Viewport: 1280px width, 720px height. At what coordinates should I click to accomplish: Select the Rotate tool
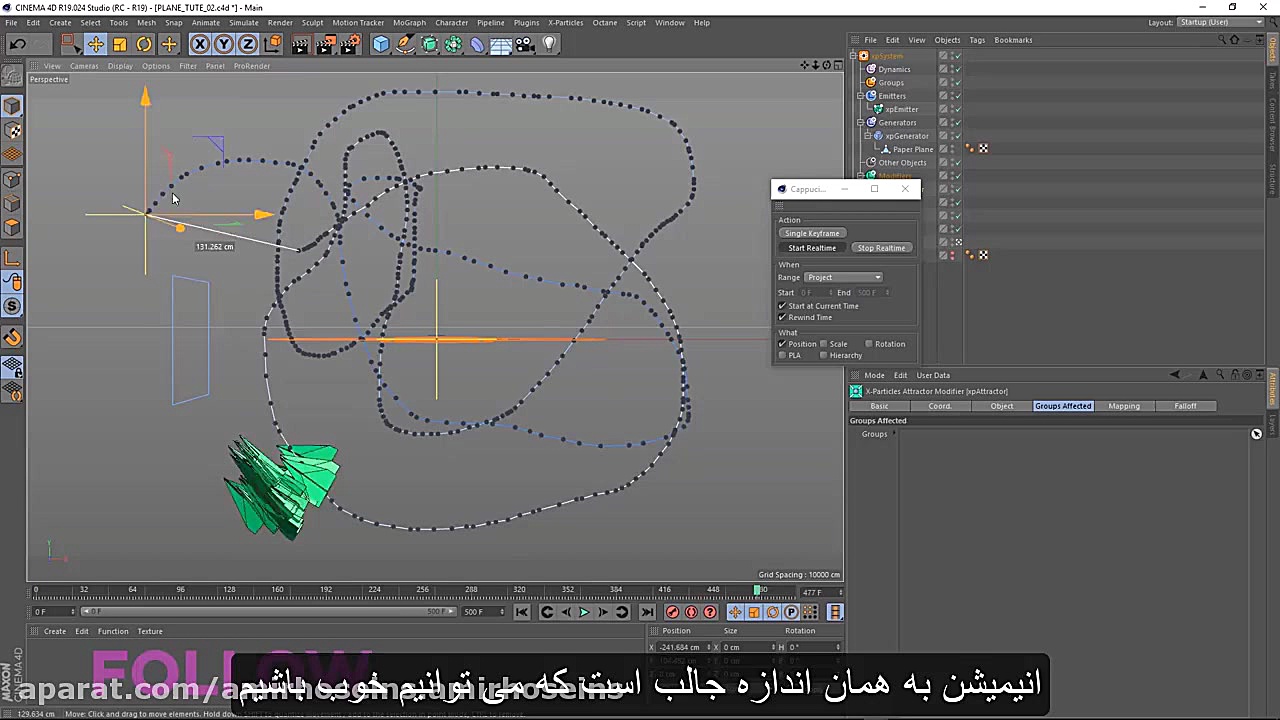coord(144,43)
